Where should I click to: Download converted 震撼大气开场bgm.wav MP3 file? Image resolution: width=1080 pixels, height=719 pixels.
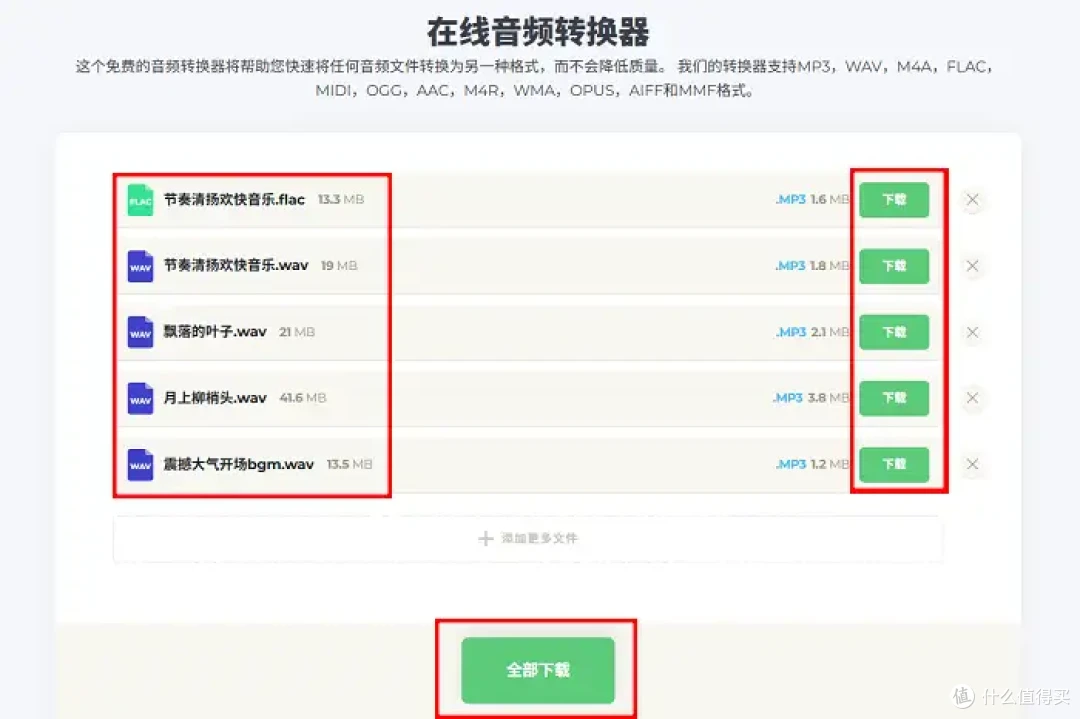pyautogui.click(x=894, y=464)
